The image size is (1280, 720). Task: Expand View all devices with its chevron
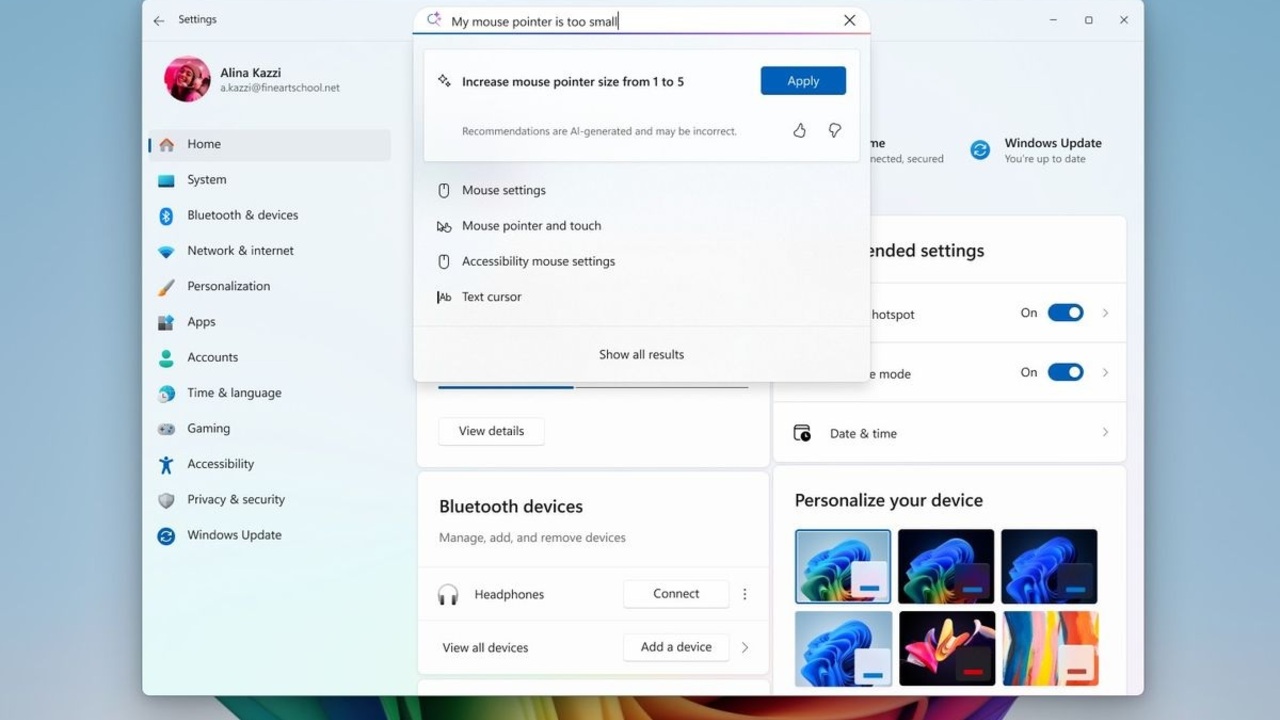[745, 647]
